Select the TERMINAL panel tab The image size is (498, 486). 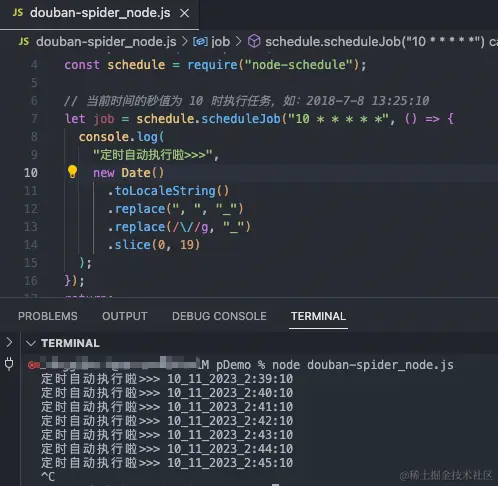[x=318, y=316]
